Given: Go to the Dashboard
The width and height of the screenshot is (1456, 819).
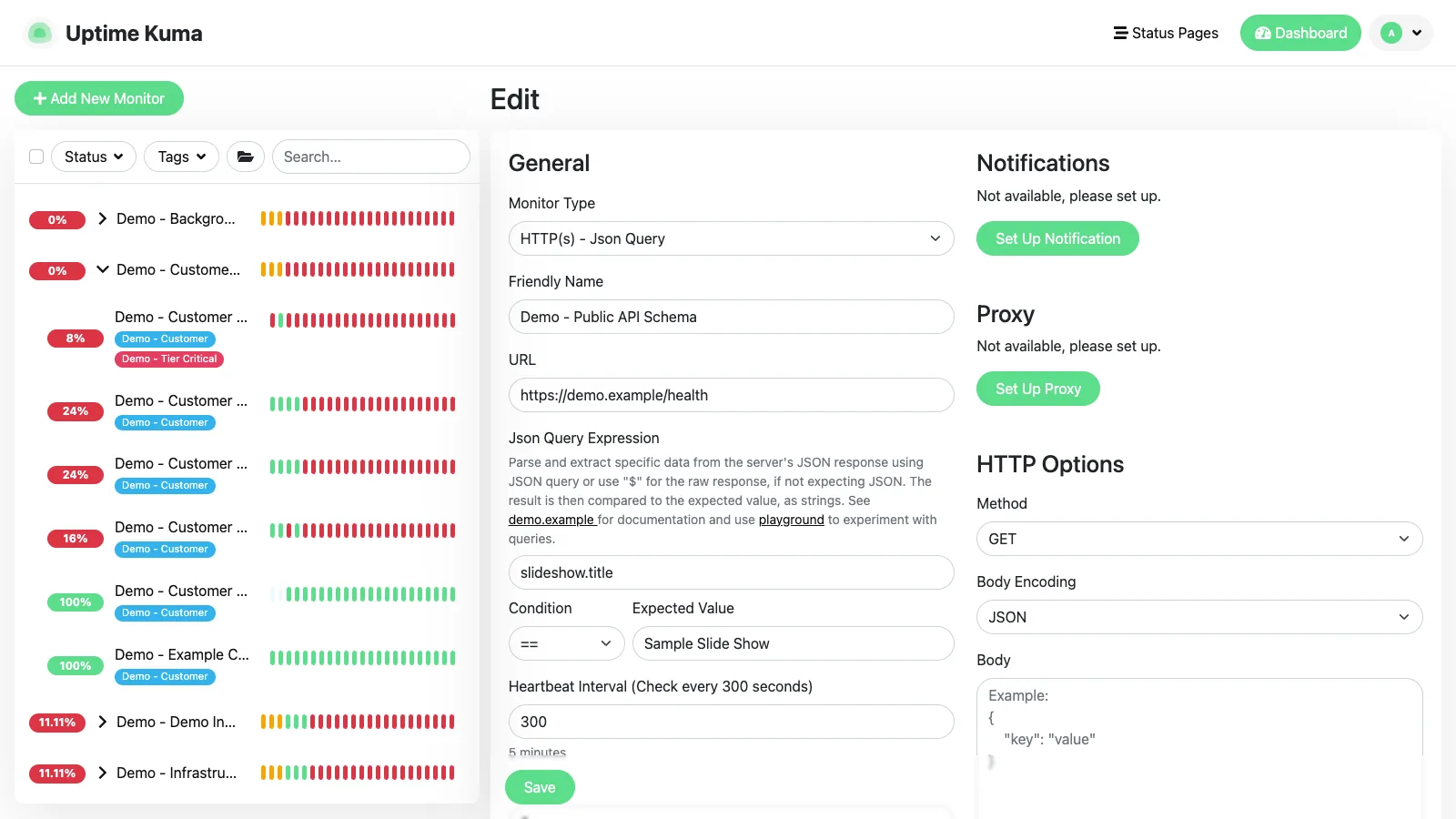Looking at the screenshot, I should [x=1300, y=33].
